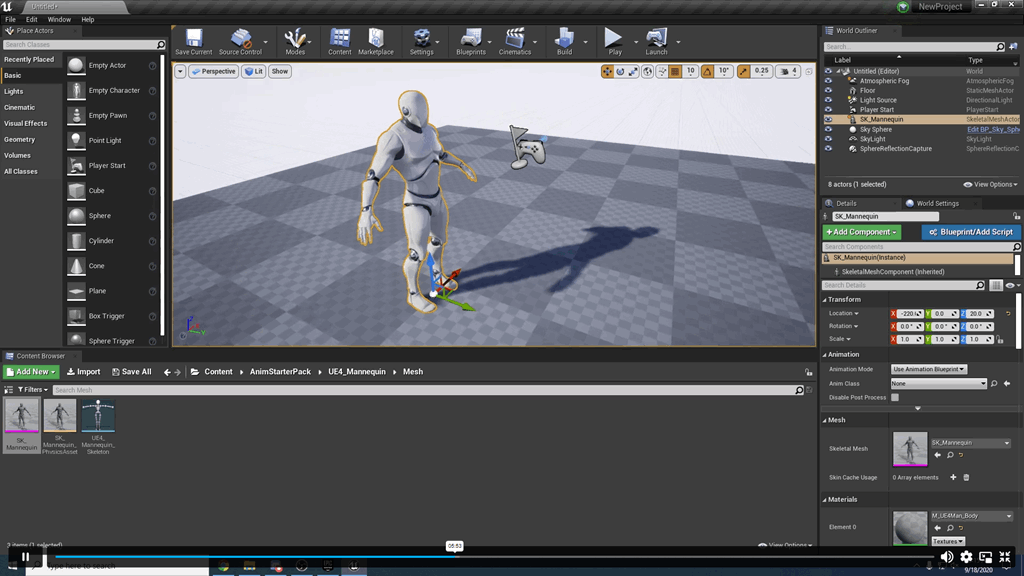Select the translate gizmo mode in viewport
Screen dimensions: 1024x576
pos(607,71)
